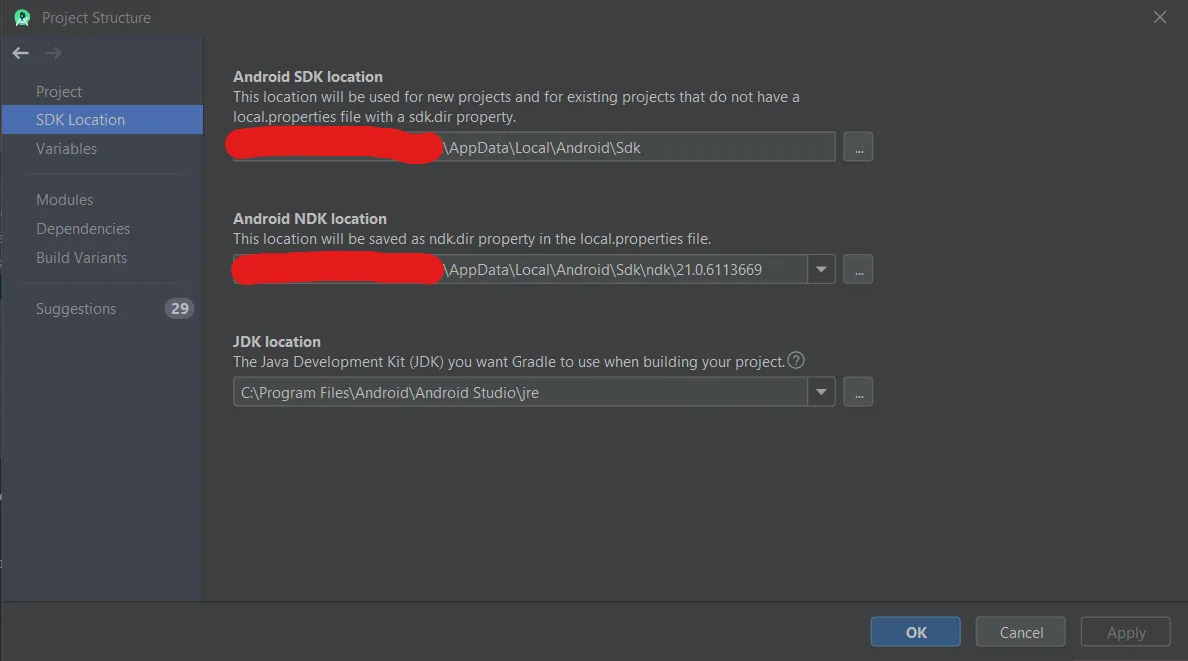Click the Cancel button
This screenshot has height=661, width=1188.
click(1021, 632)
